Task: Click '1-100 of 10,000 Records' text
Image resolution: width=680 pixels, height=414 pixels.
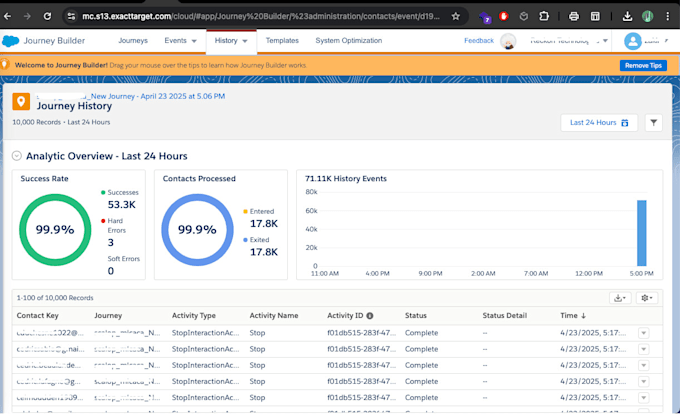Action: click(55, 298)
